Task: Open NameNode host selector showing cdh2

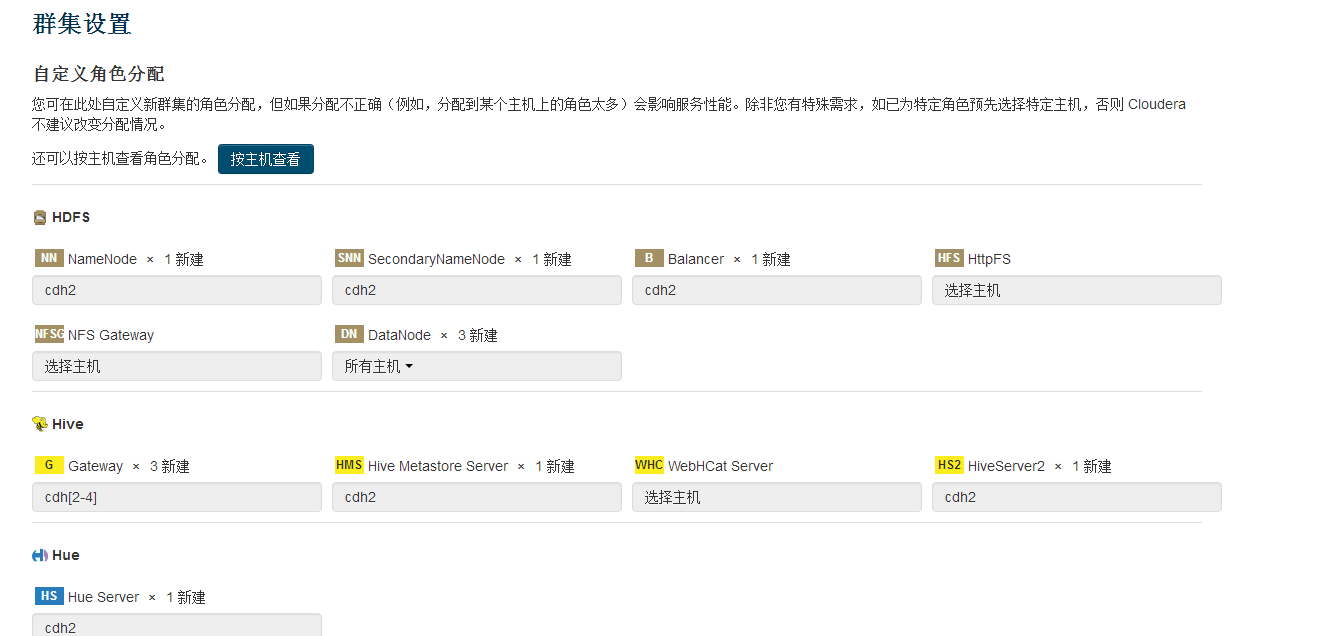Action: click(177, 290)
